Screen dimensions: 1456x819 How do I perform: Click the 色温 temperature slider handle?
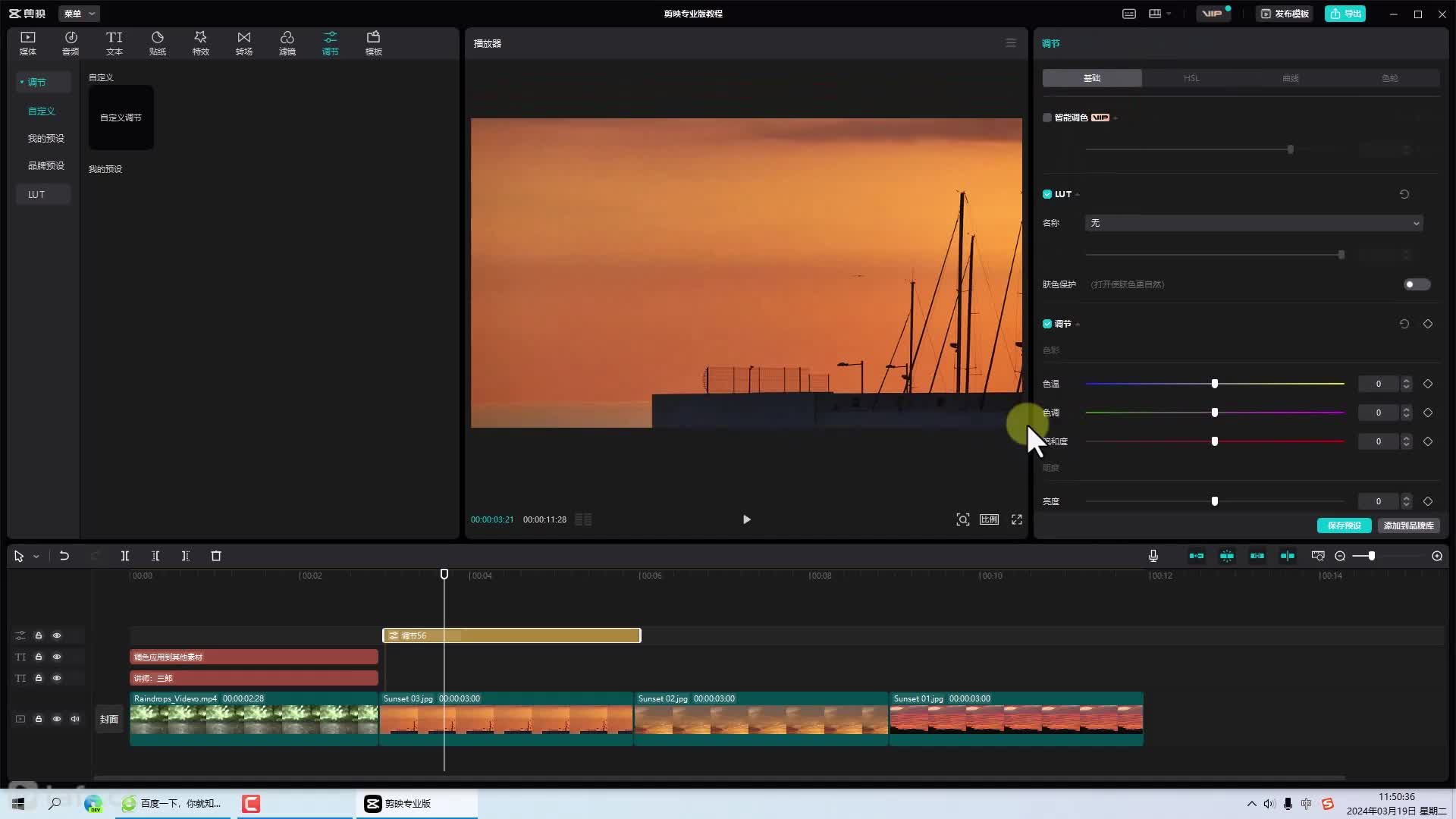pos(1215,384)
